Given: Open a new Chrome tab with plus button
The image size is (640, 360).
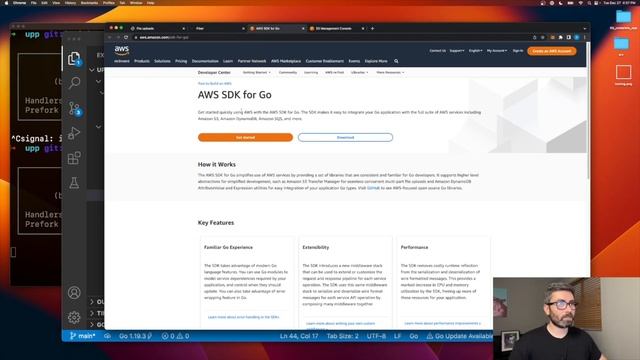Looking at the screenshot, I should pyautogui.click(x=372, y=29).
